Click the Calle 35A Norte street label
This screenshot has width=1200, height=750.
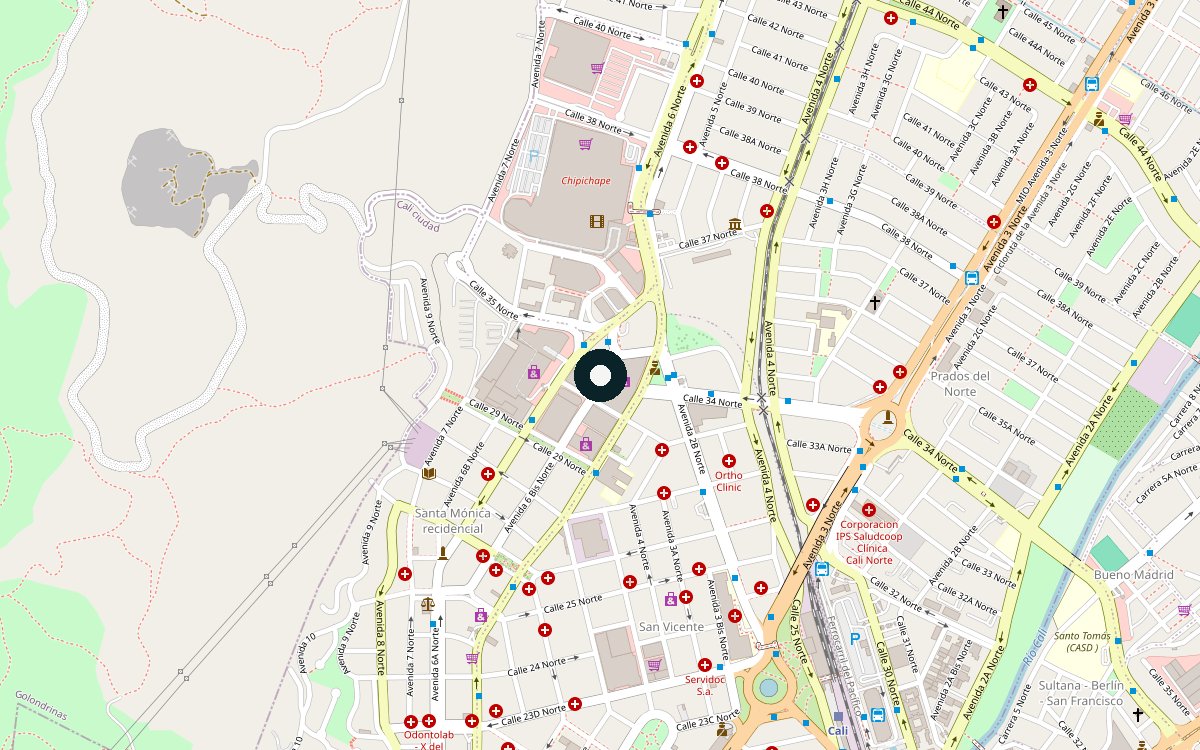coord(1006,426)
